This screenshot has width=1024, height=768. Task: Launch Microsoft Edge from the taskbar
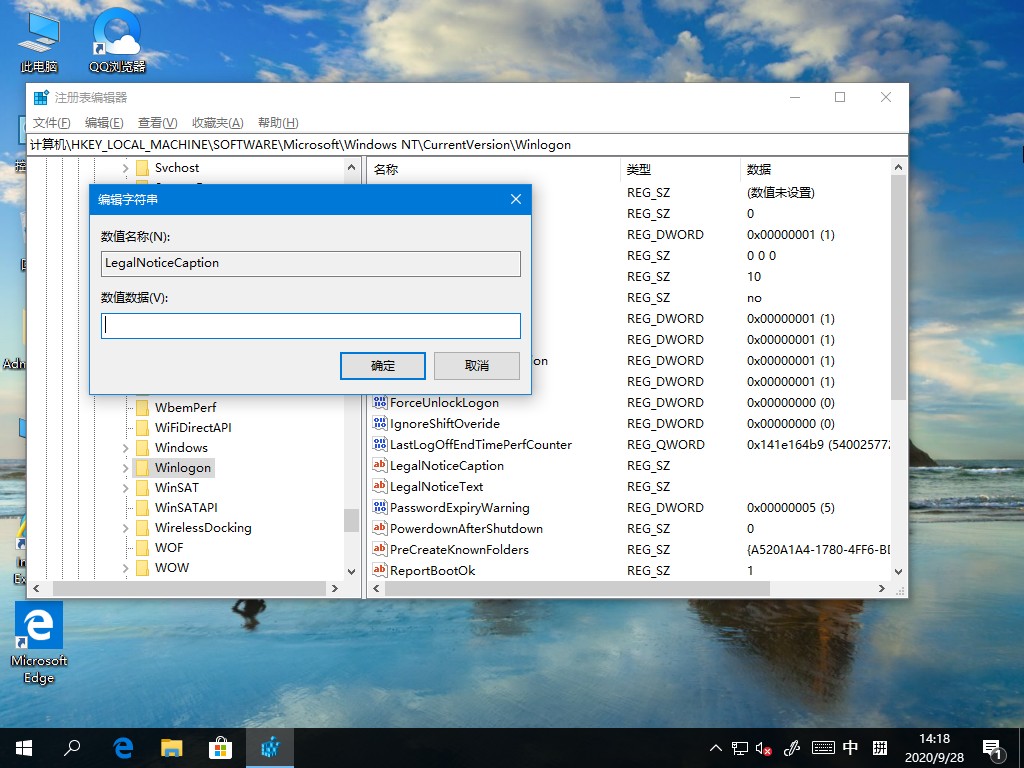(x=122, y=747)
